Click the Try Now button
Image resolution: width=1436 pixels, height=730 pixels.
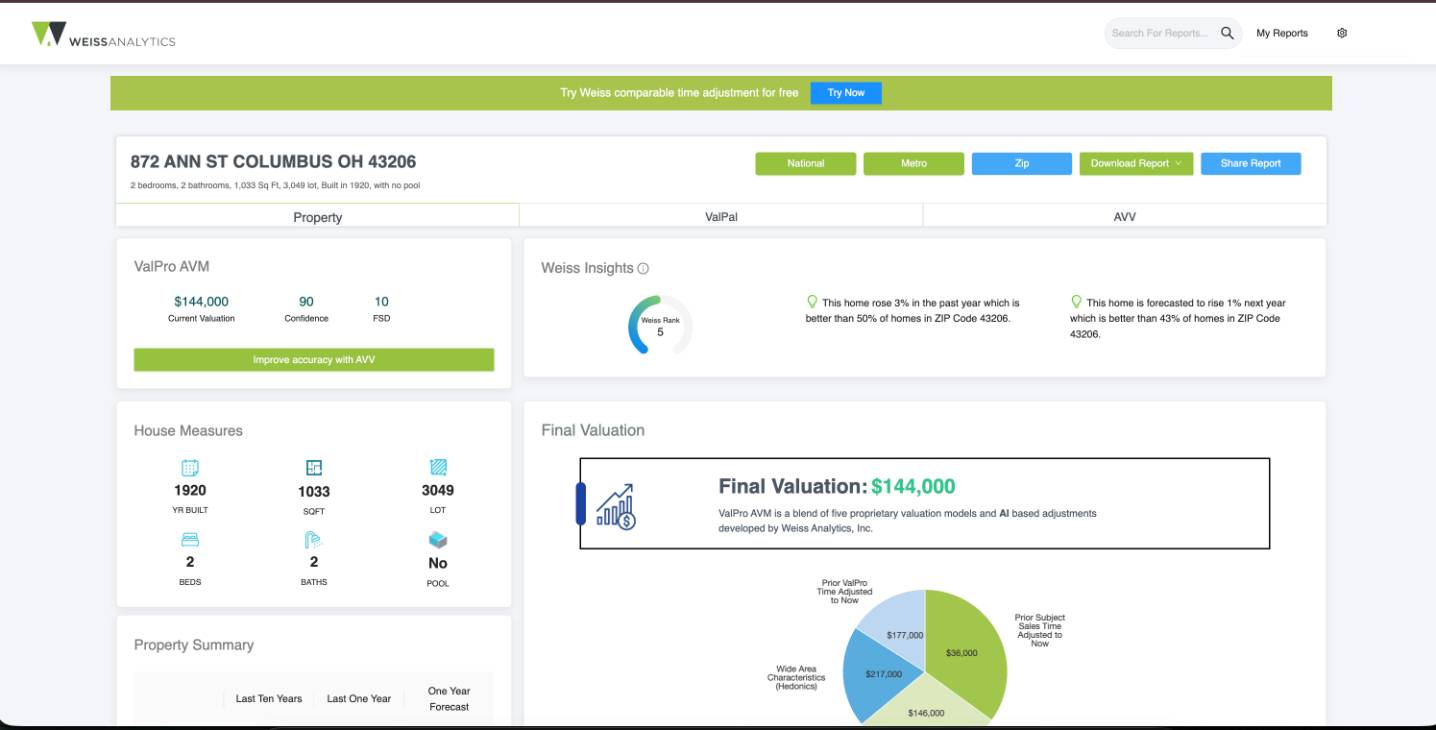click(846, 93)
